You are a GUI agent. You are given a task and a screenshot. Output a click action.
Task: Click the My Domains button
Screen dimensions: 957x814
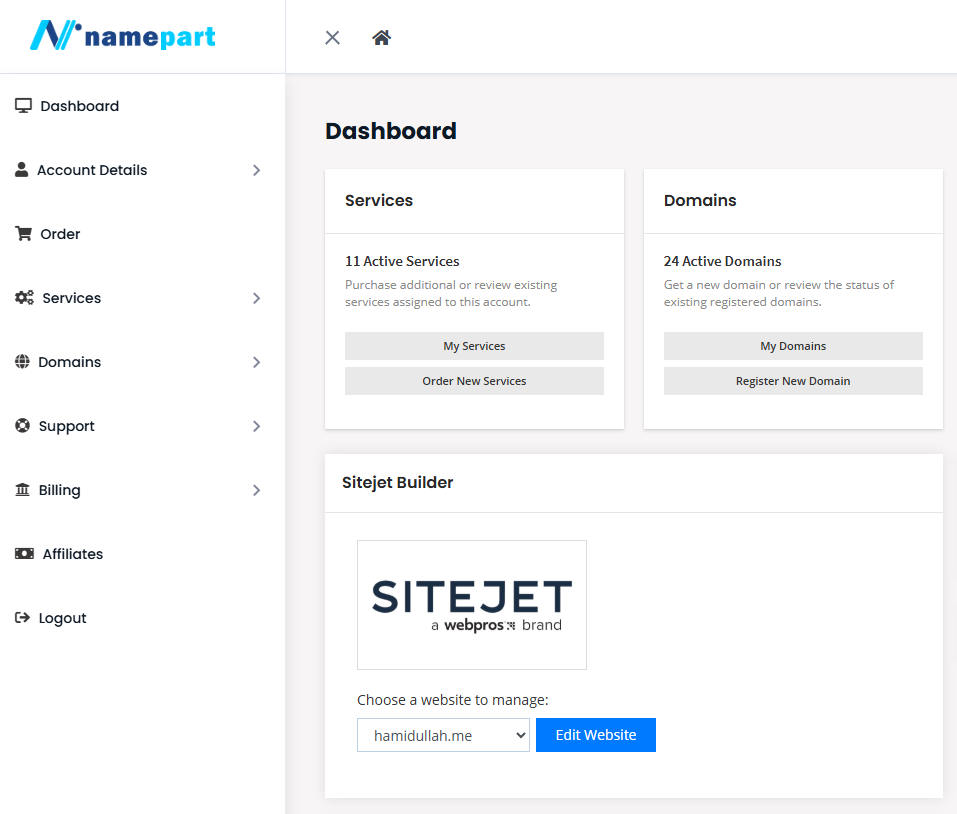tap(793, 346)
